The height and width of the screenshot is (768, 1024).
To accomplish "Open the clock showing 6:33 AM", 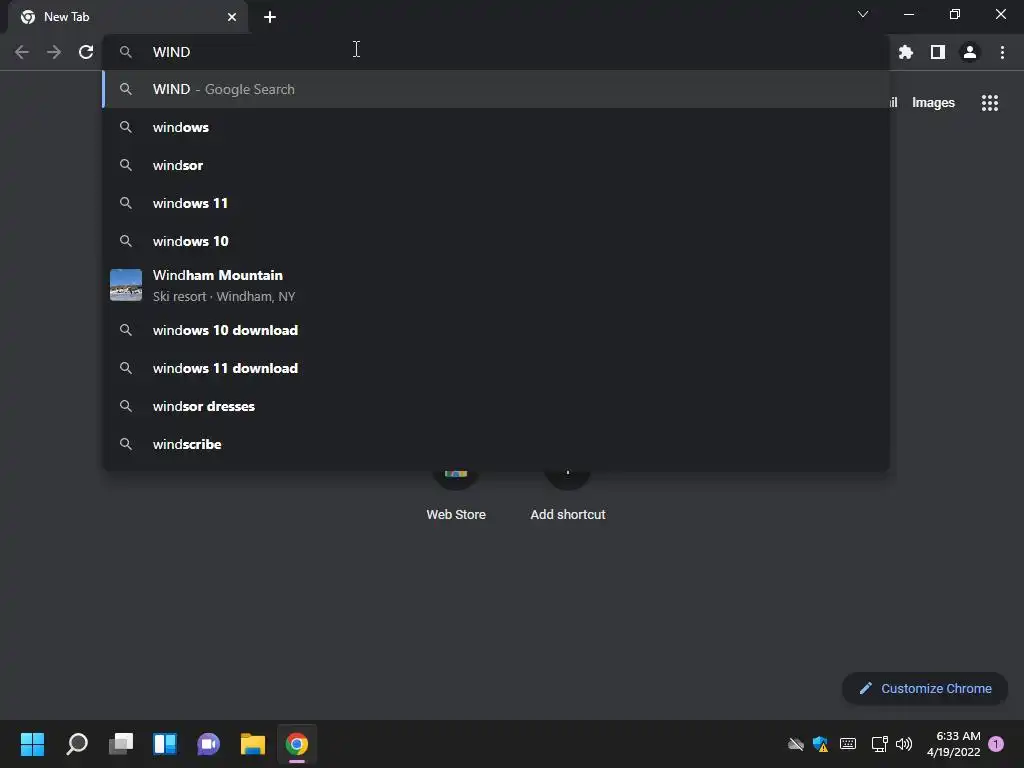I will coord(953,744).
